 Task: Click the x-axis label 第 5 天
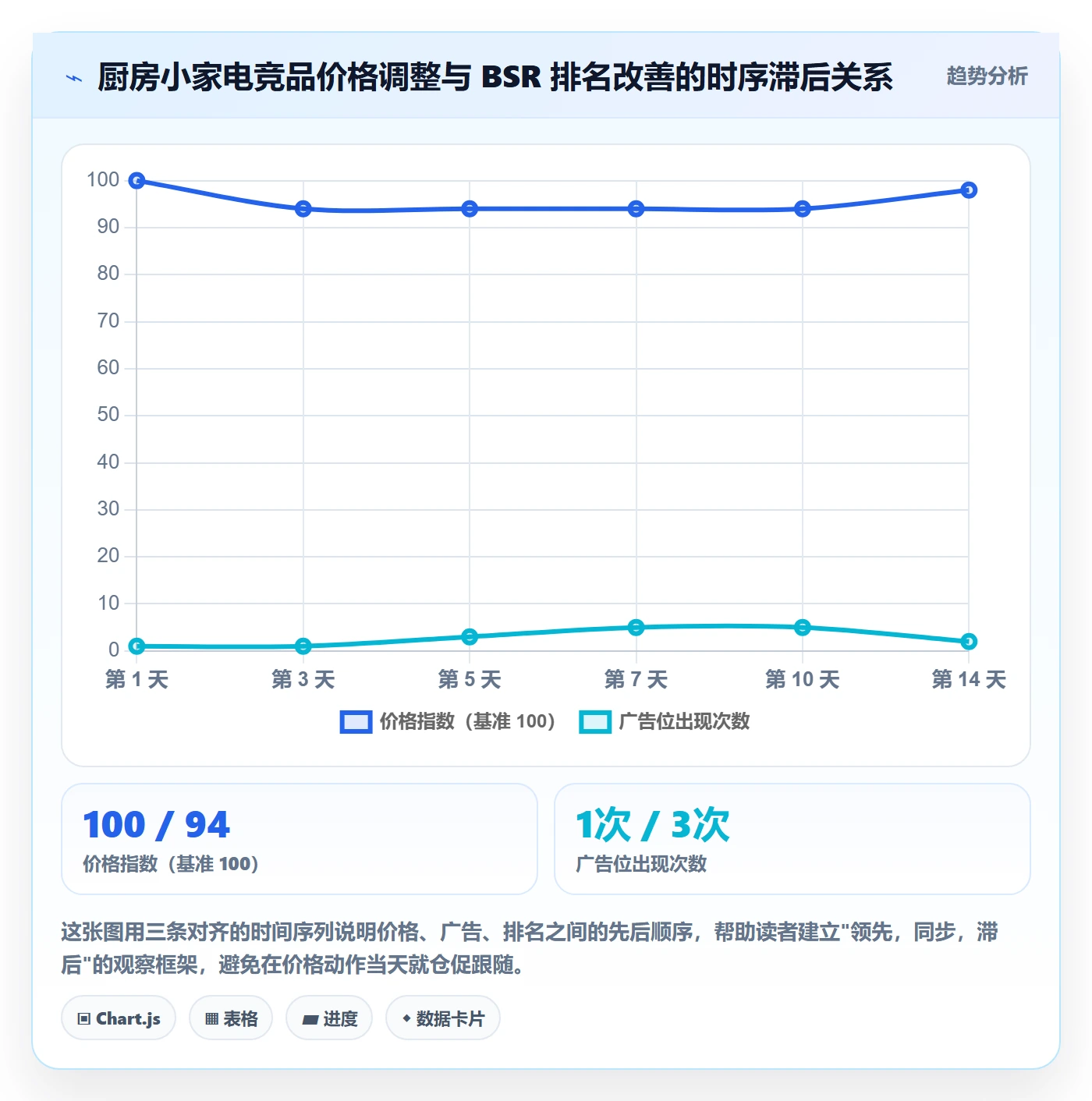tap(470, 679)
